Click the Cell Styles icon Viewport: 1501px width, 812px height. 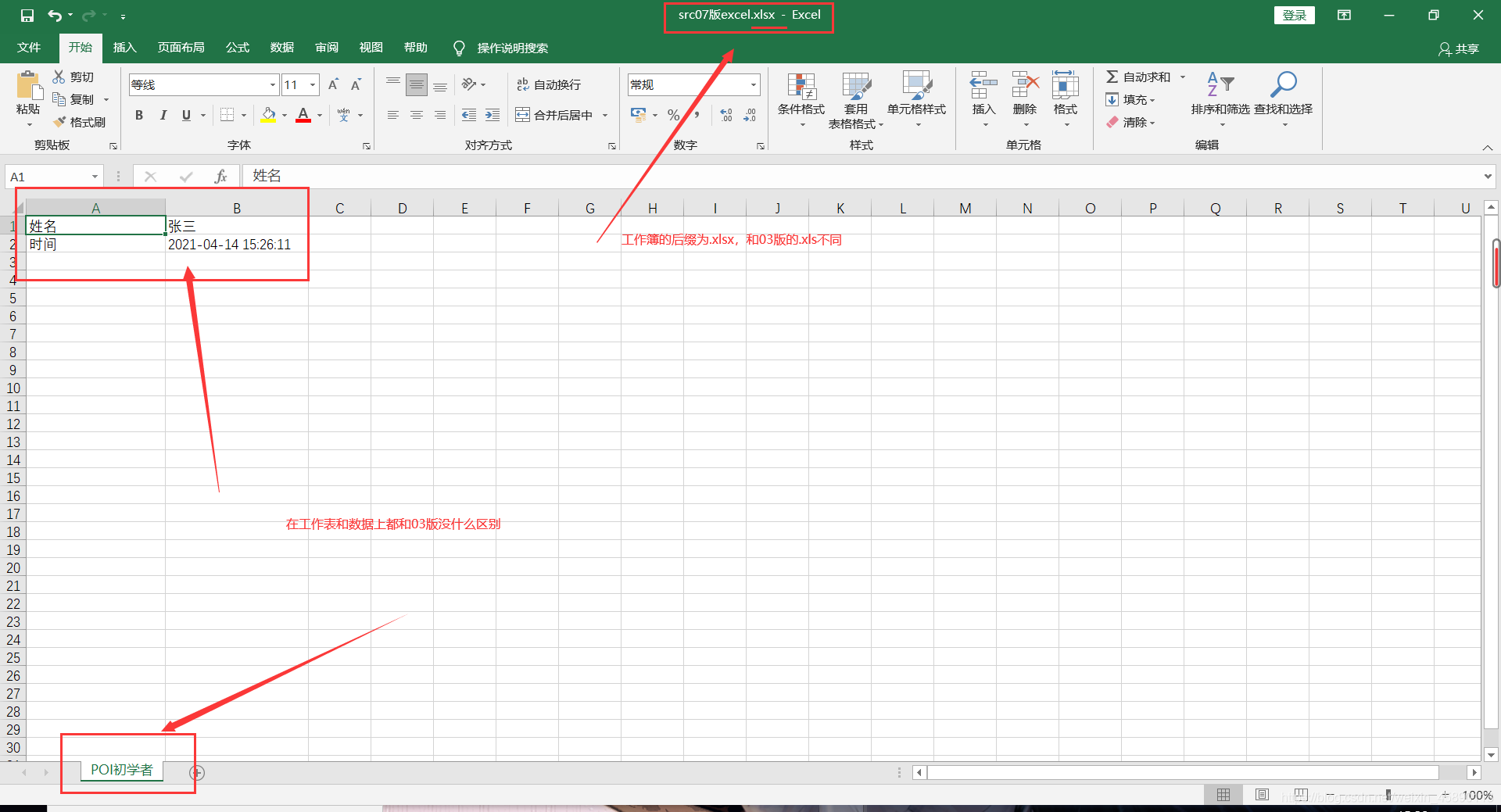(916, 85)
